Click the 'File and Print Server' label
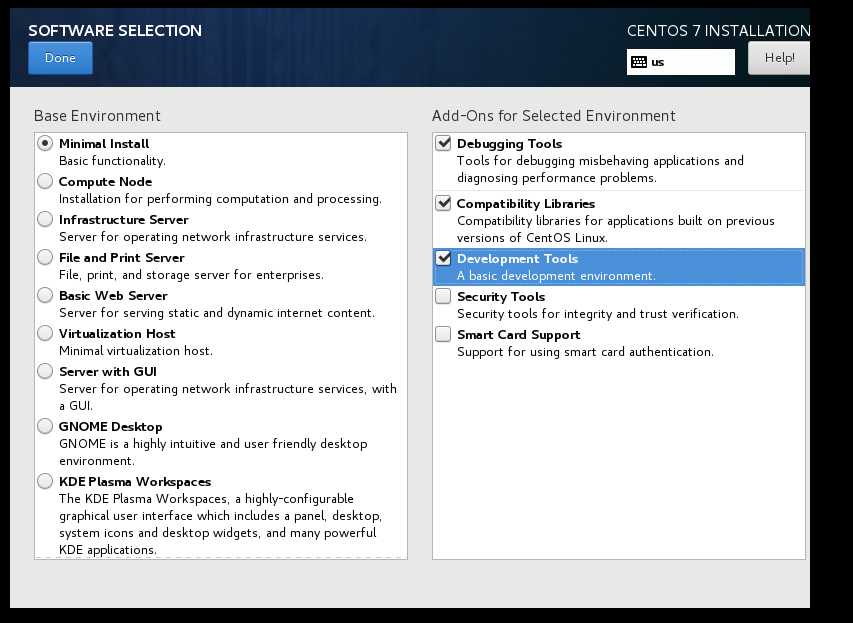Viewport: 853px width, 623px height. [x=122, y=258]
